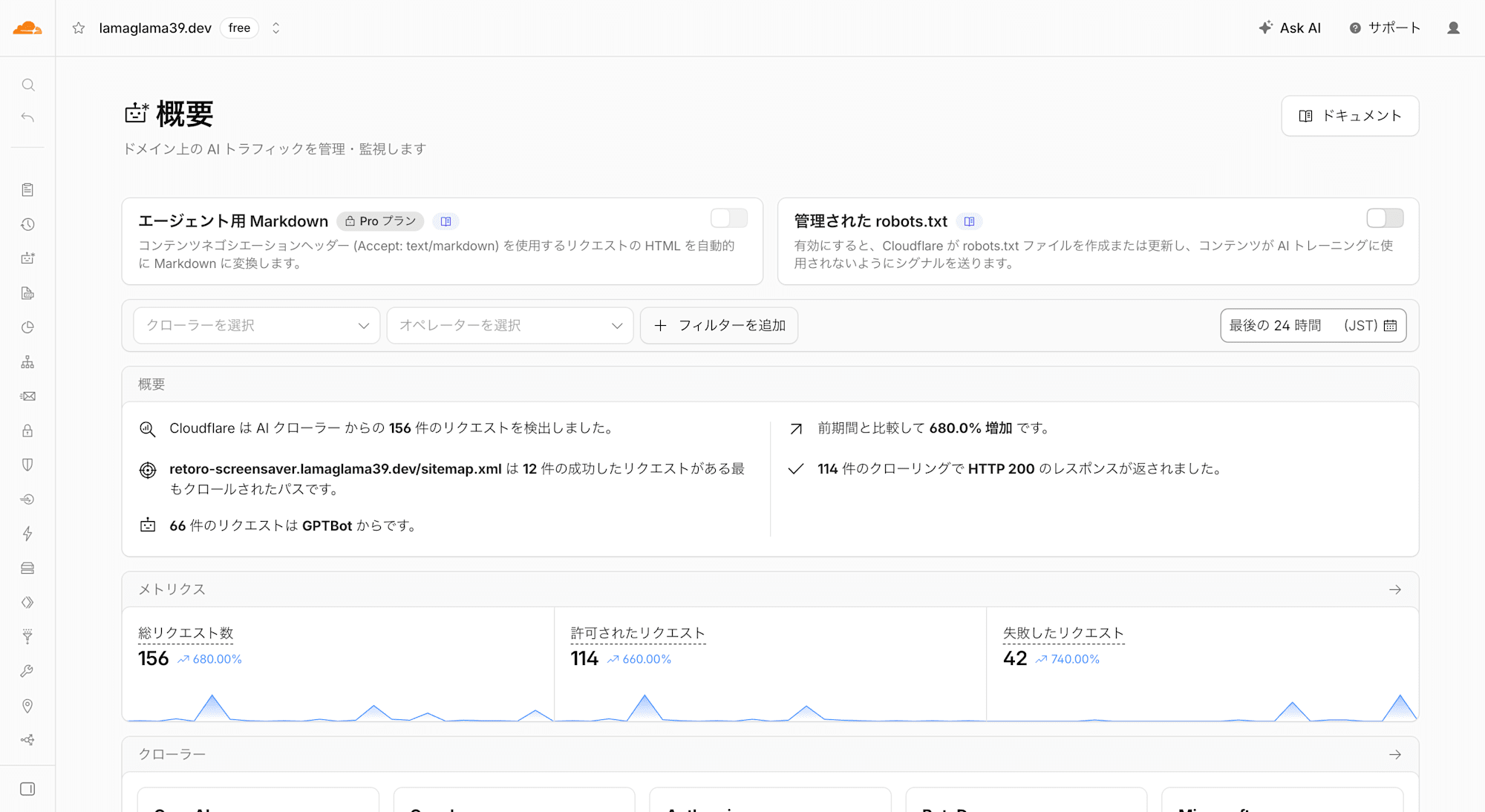This screenshot has height=812, width=1485.
Task: Click the 156 total requests value
Action: click(154, 659)
